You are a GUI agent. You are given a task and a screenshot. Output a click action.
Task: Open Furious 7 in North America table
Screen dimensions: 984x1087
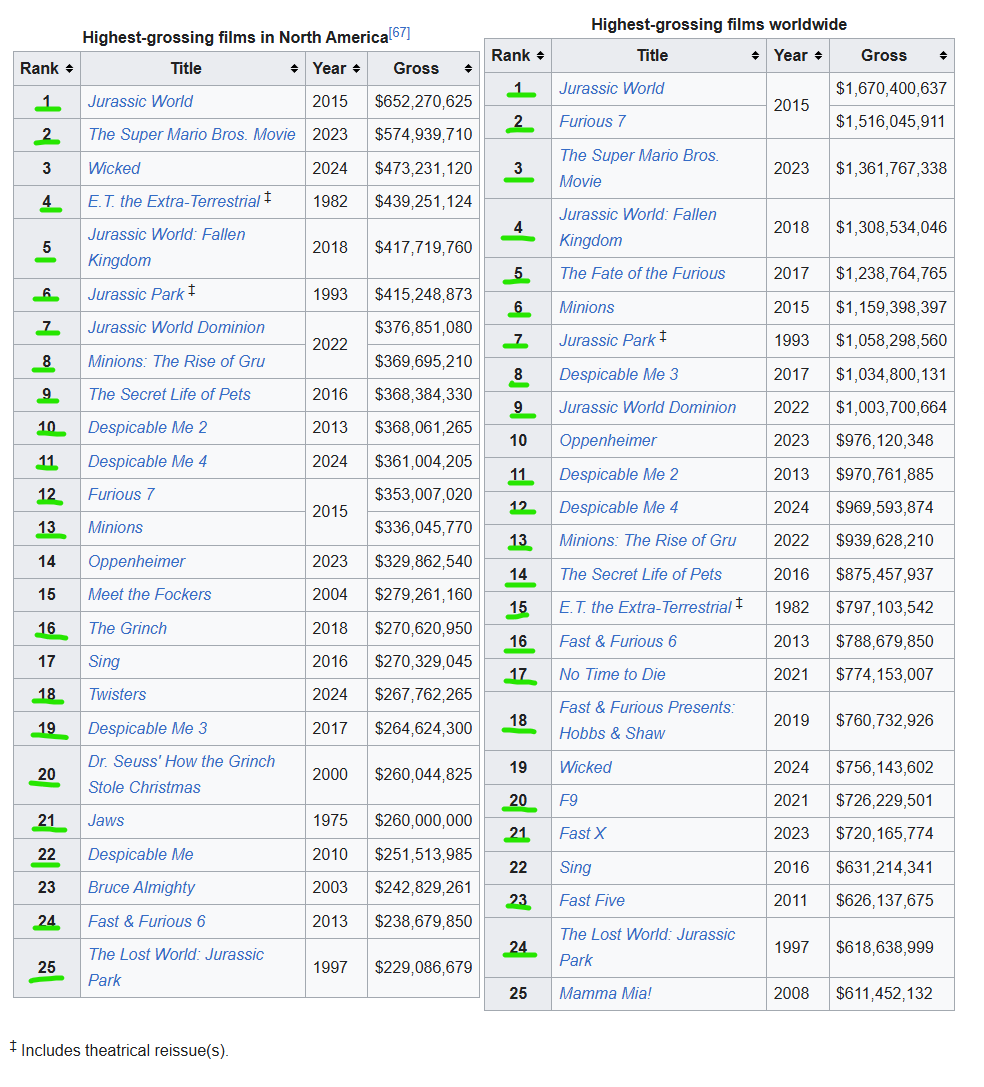point(121,495)
